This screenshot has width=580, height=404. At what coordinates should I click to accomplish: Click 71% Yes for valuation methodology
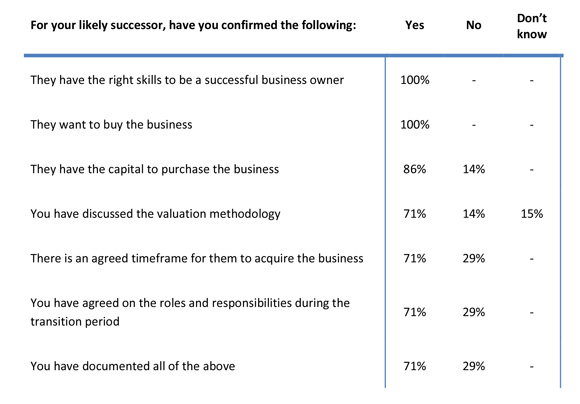[x=415, y=214]
